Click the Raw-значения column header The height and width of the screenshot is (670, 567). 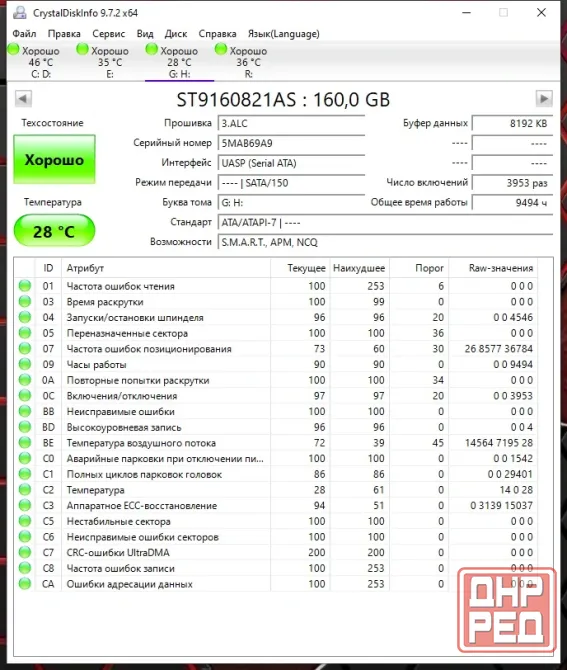click(x=493, y=268)
